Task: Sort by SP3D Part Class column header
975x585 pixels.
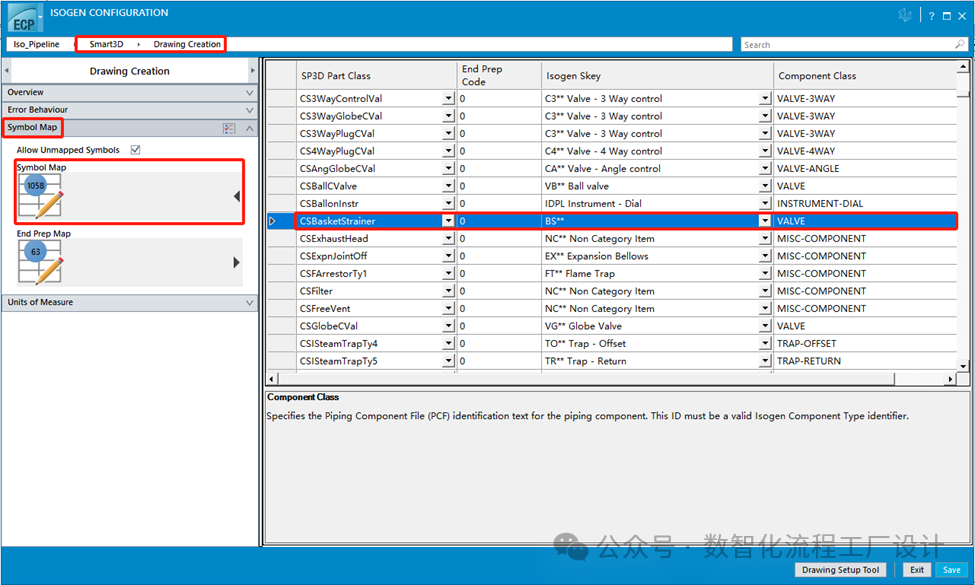Action: tap(376, 75)
